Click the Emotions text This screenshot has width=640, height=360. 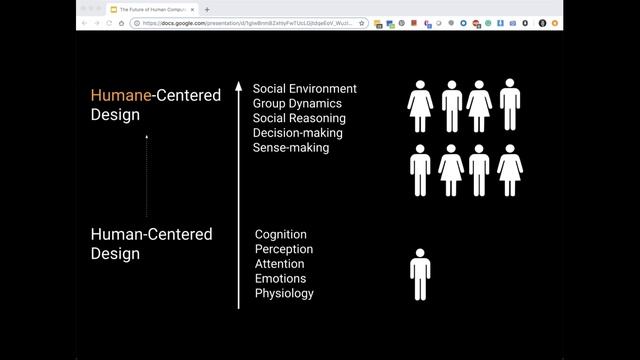tap(280, 278)
